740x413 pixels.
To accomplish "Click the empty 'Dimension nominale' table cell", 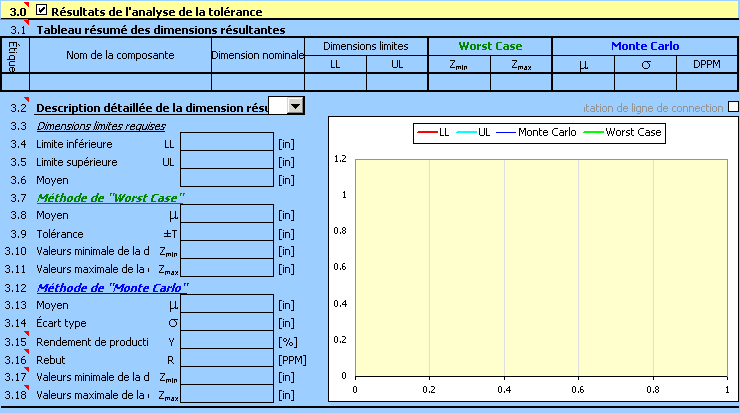I will (258, 82).
